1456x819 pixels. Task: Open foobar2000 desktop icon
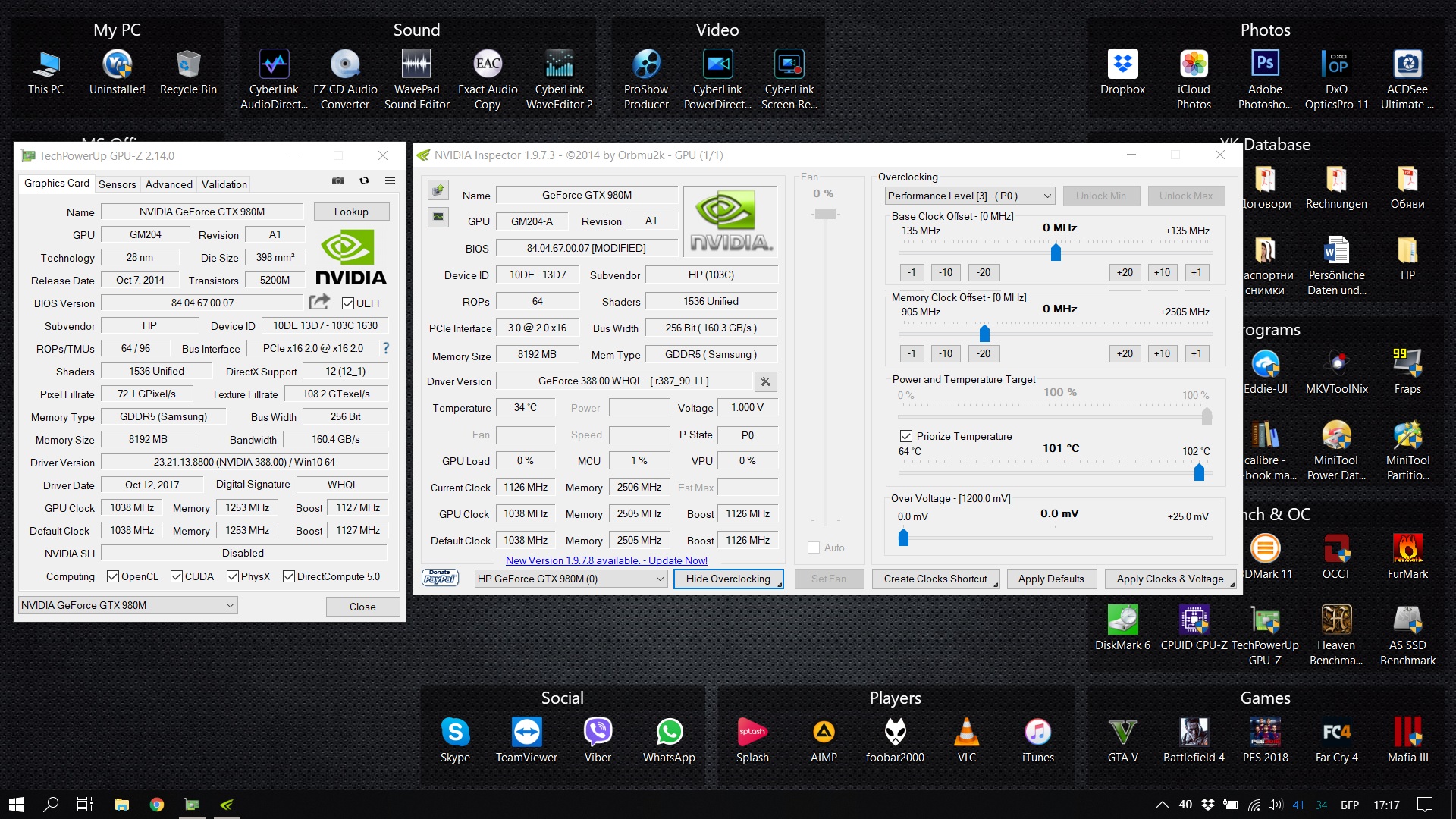[x=895, y=740]
